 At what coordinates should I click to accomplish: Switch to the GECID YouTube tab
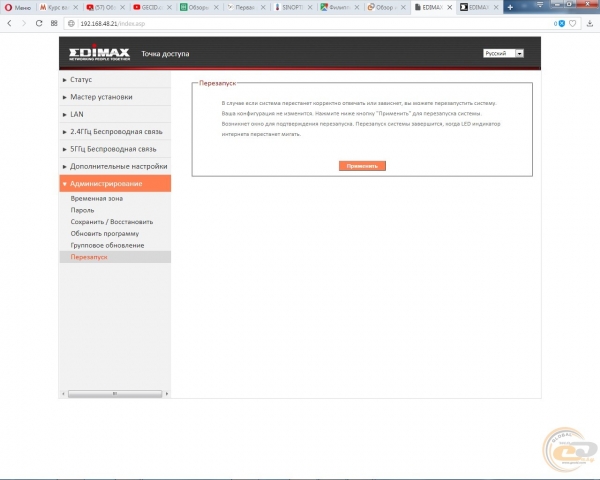(x=152, y=7)
